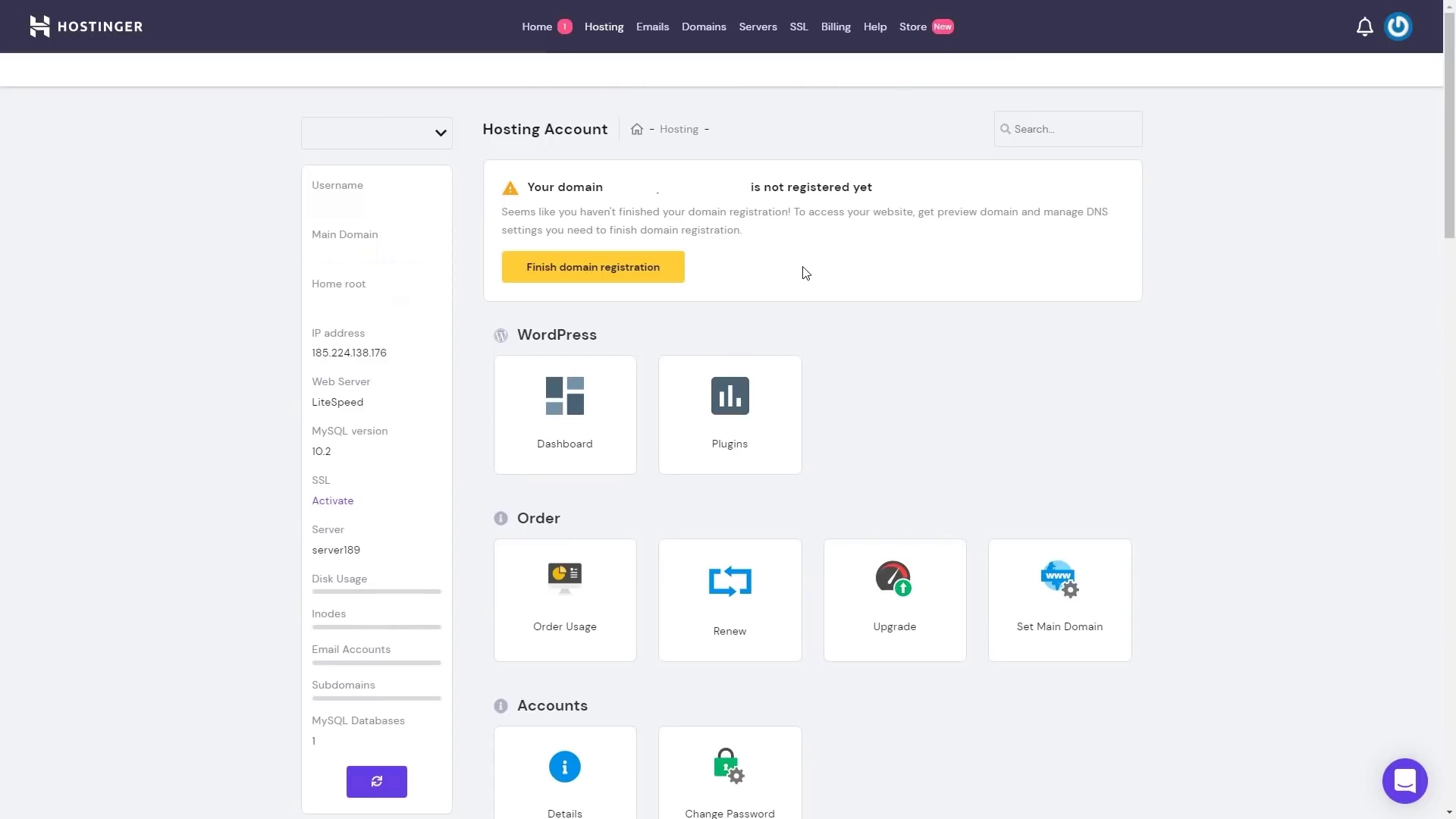Open the notification bell
Image resolution: width=1456 pixels, height=819 pixels.
coord(1364,26)
